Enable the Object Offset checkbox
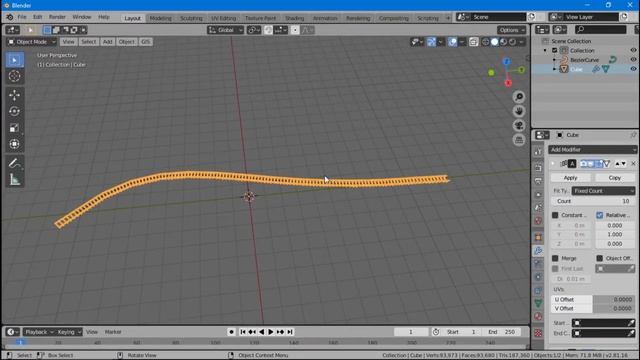640x360 pixels. pyautogui.click(x=600, y=258)
